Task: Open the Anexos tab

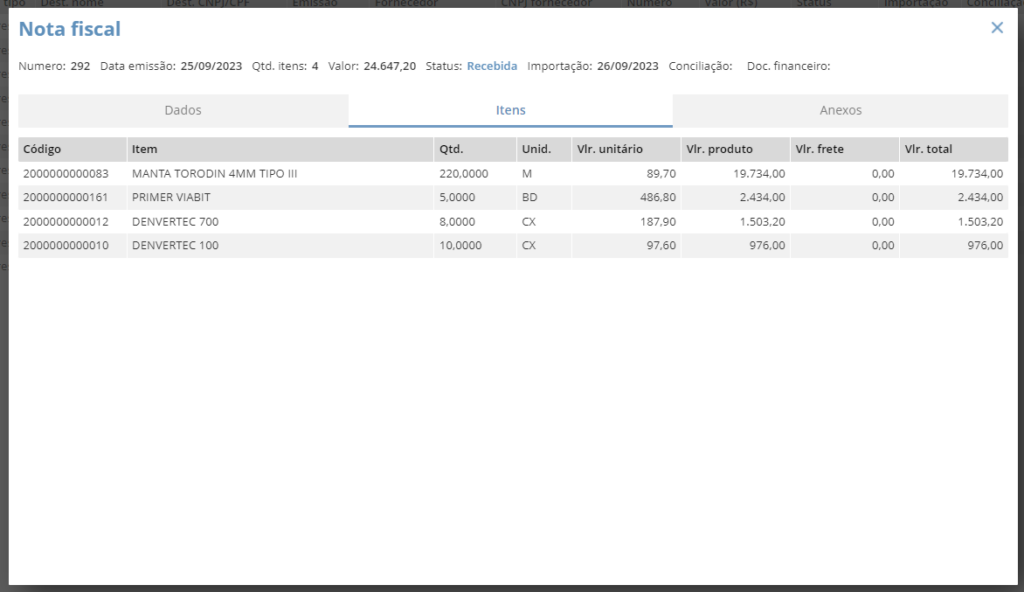Action: coord(840,110)
